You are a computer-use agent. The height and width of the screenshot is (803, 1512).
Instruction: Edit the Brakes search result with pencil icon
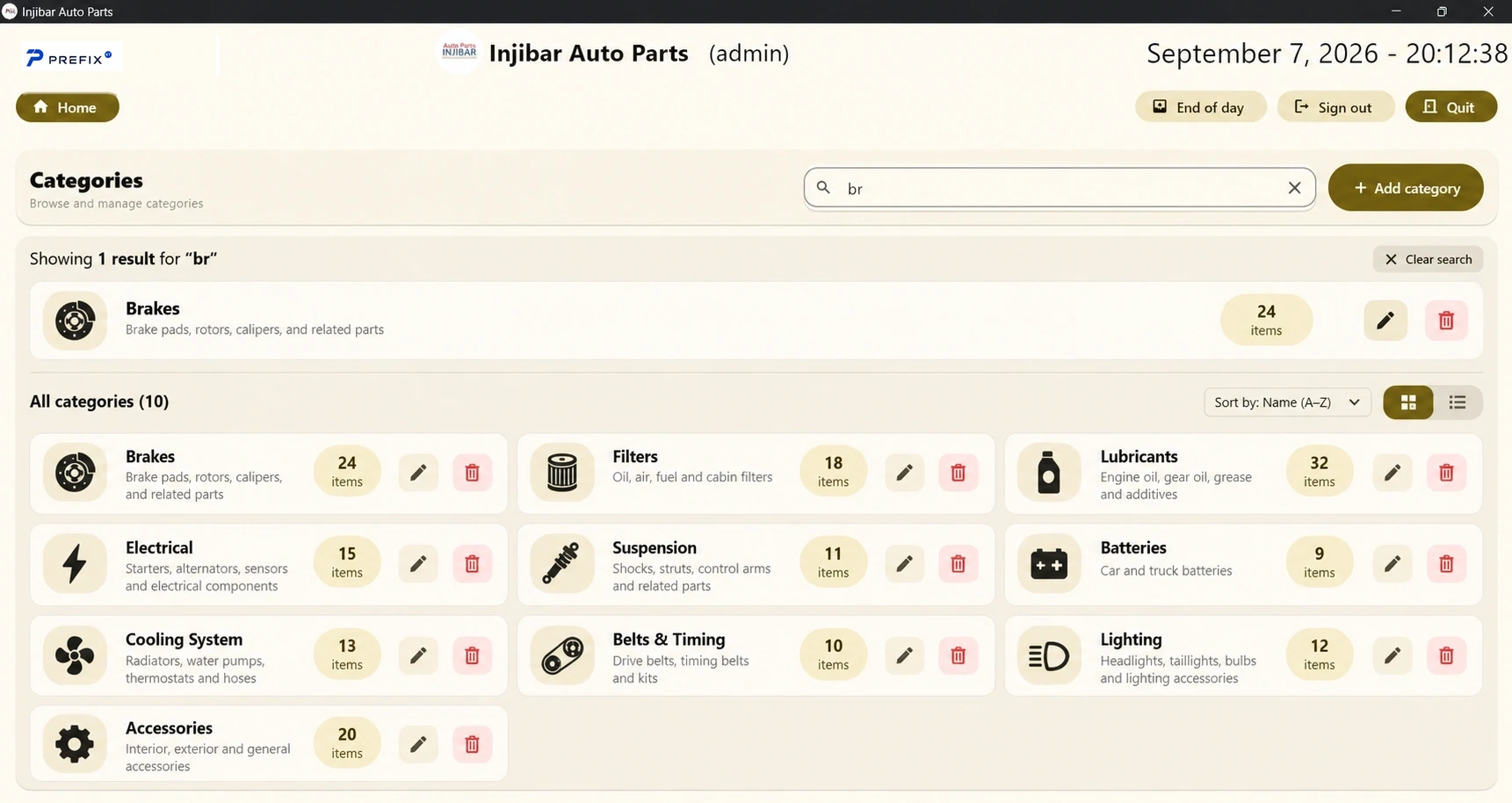tap(1385, 321)
